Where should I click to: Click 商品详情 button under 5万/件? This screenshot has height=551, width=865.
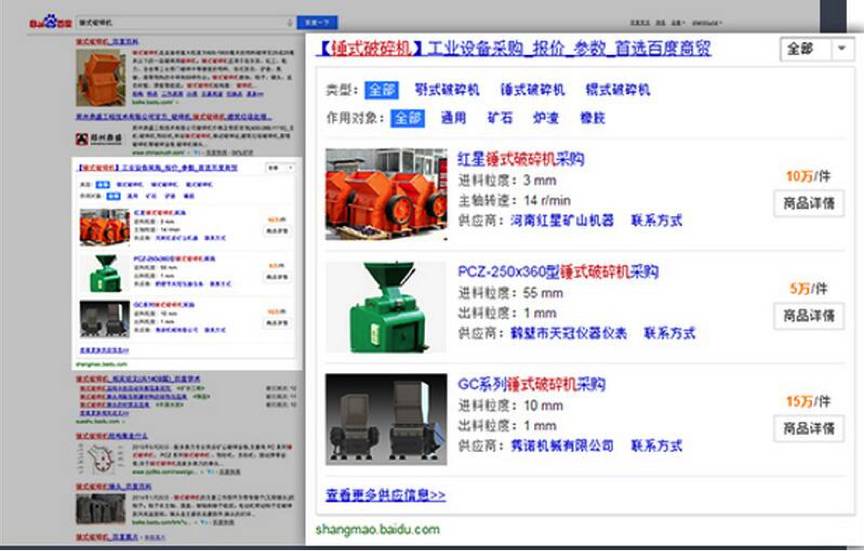(x=809, y=316)
